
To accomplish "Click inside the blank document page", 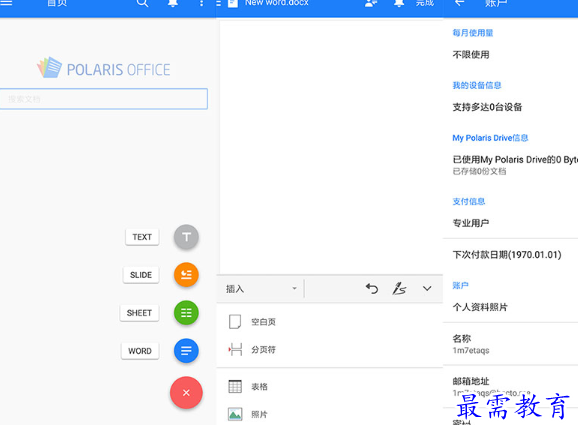I will (x=331, y=147).
